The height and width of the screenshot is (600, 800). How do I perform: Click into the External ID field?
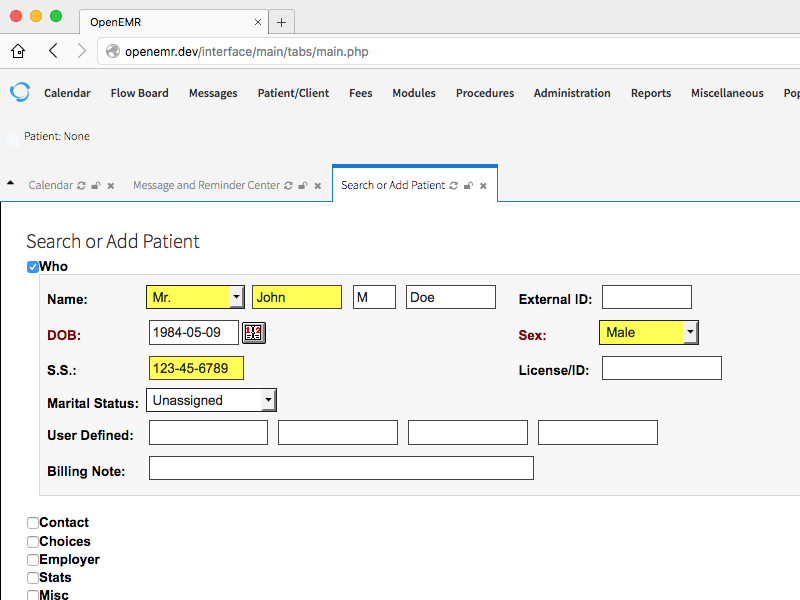click(x=646, y=297)
